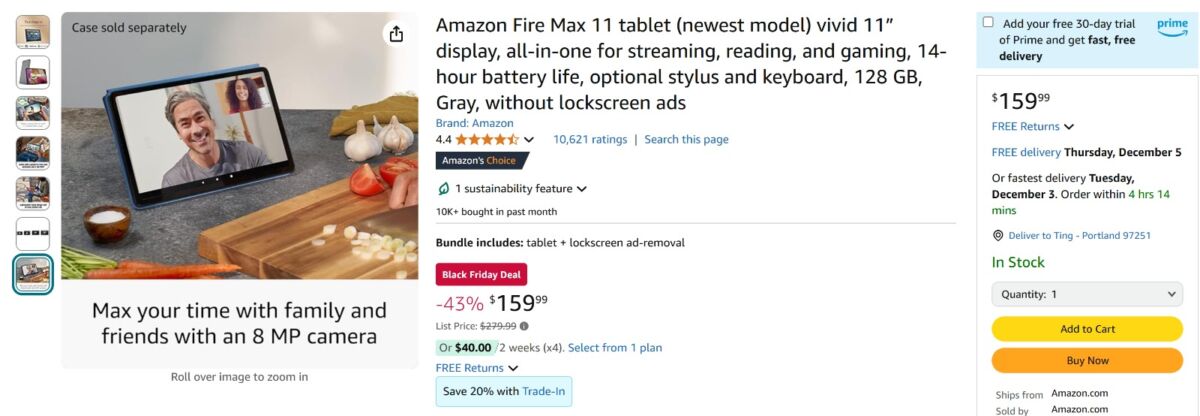Select the first product thumbnail
Viewport: 1200px width, 416px height.
click(x=33, y=31)
